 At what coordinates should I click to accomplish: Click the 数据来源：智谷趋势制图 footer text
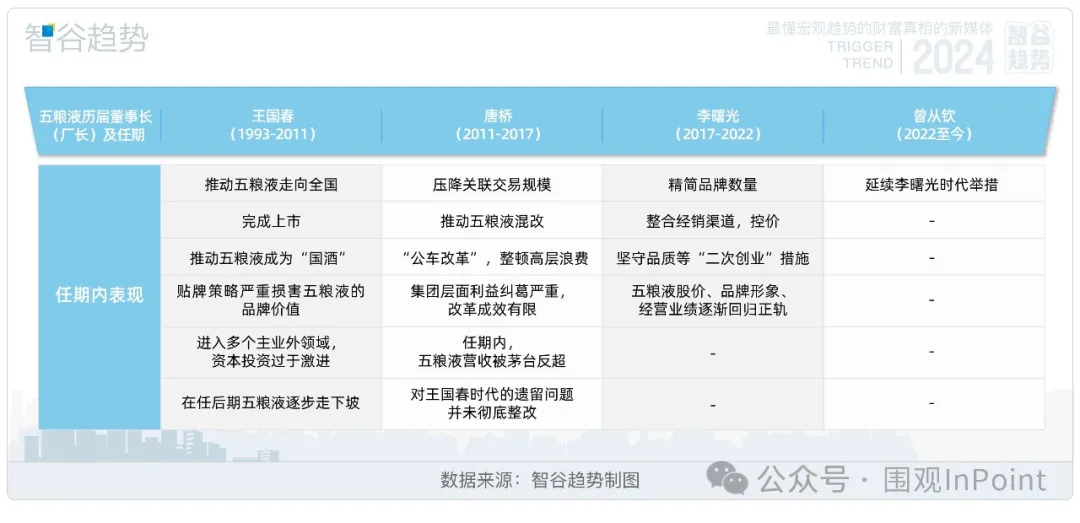coord(539,480)
